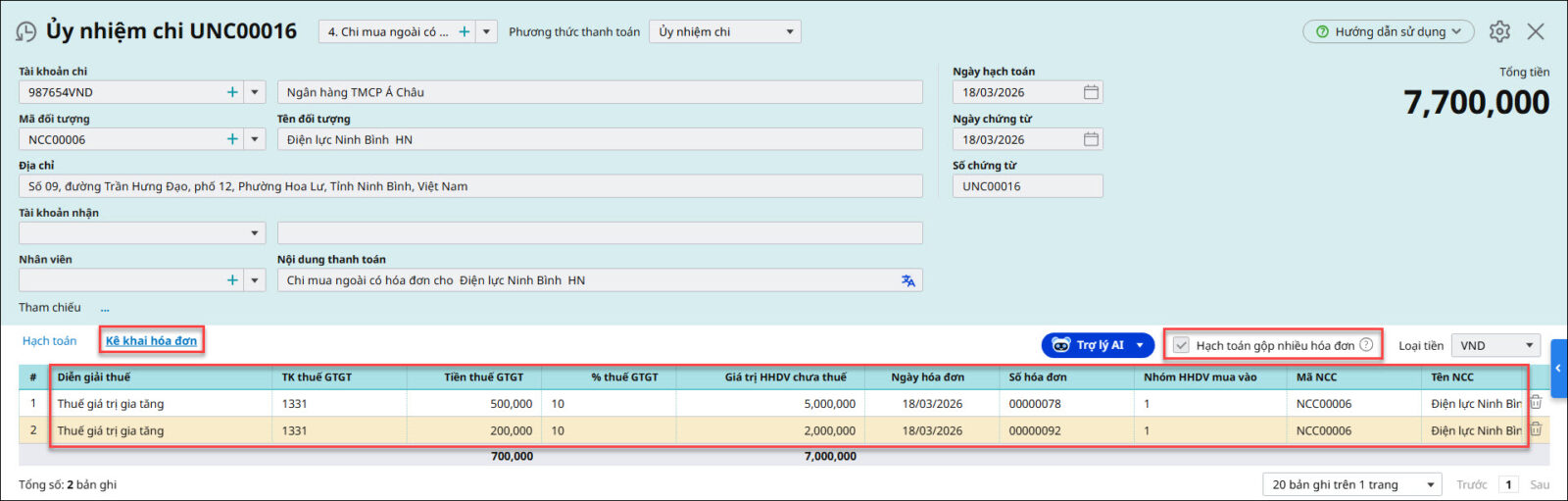Open the calendar picker for Ngày chứng từ

(x=1091, y=139)
